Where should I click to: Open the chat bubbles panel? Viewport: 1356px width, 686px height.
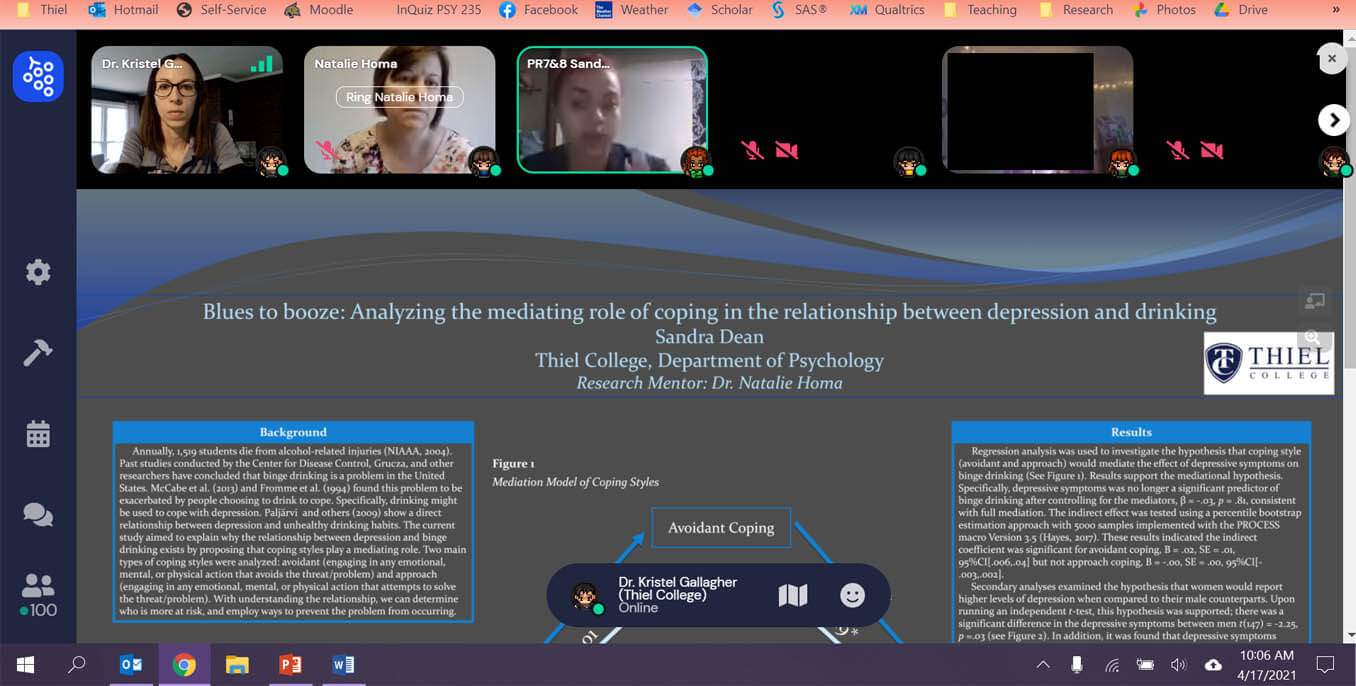coord(38,514)
